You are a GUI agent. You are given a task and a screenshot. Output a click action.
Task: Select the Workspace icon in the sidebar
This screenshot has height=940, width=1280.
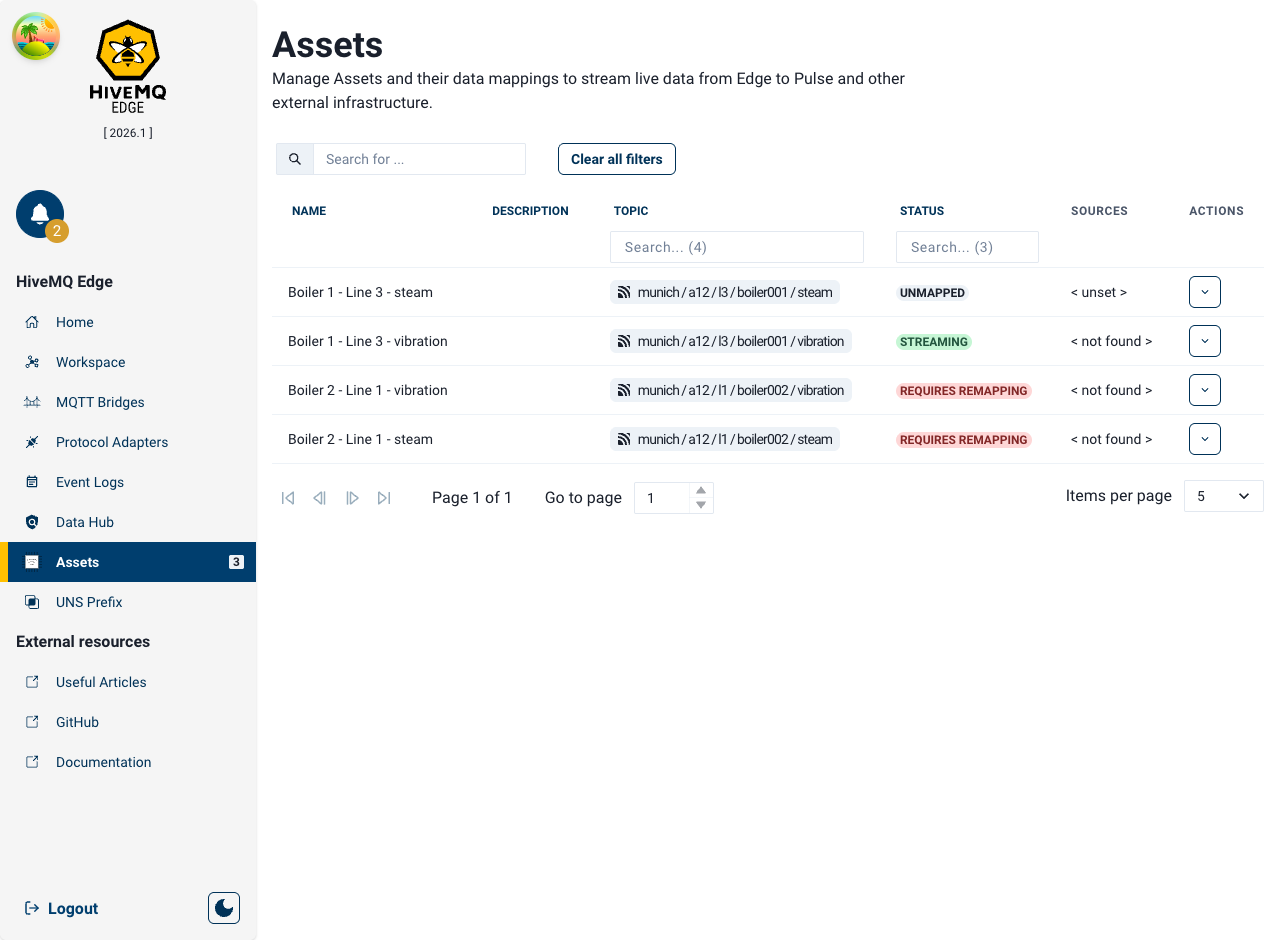(x=34, y=362)
